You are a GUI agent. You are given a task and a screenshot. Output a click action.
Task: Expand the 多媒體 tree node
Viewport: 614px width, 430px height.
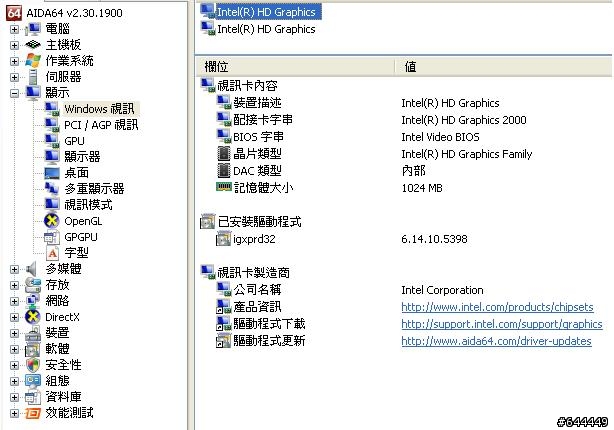click(x=14, y=269)
